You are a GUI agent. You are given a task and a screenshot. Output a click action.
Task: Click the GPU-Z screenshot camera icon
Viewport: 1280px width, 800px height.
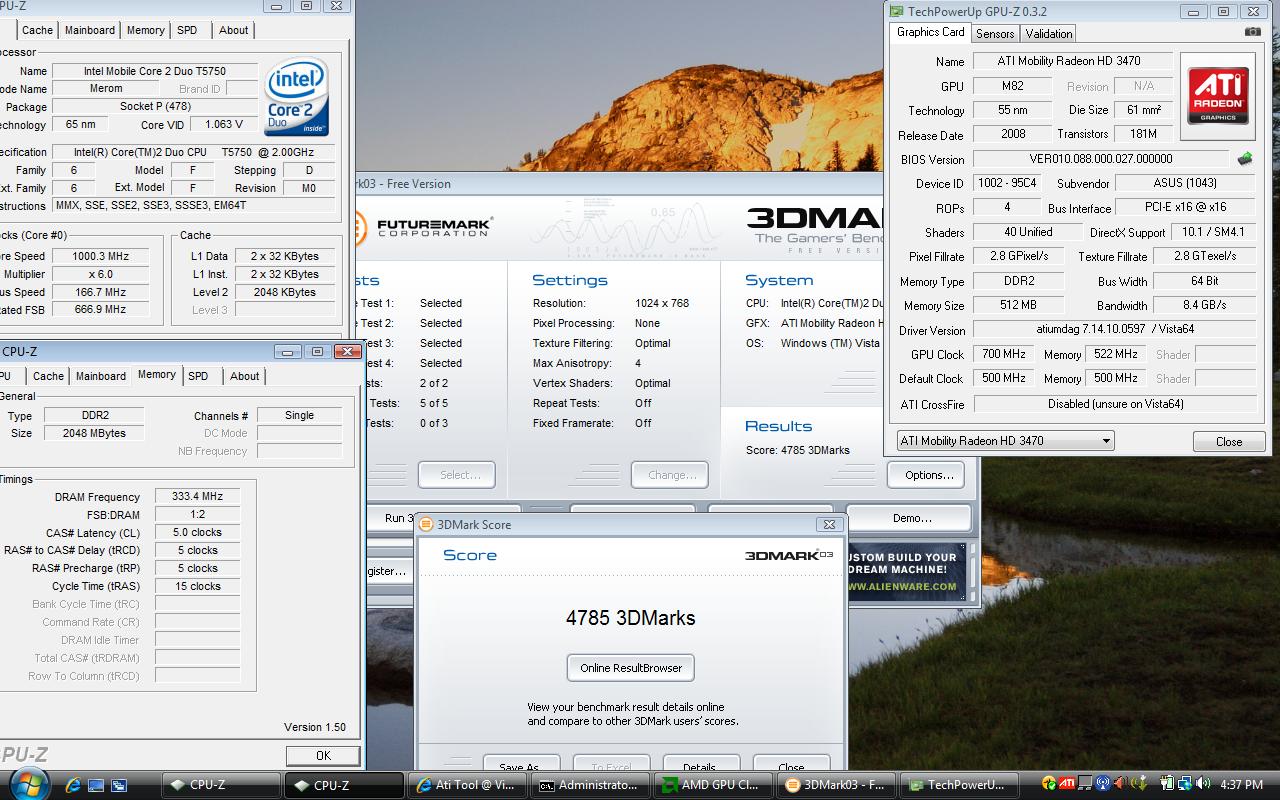coord(1253,32)
